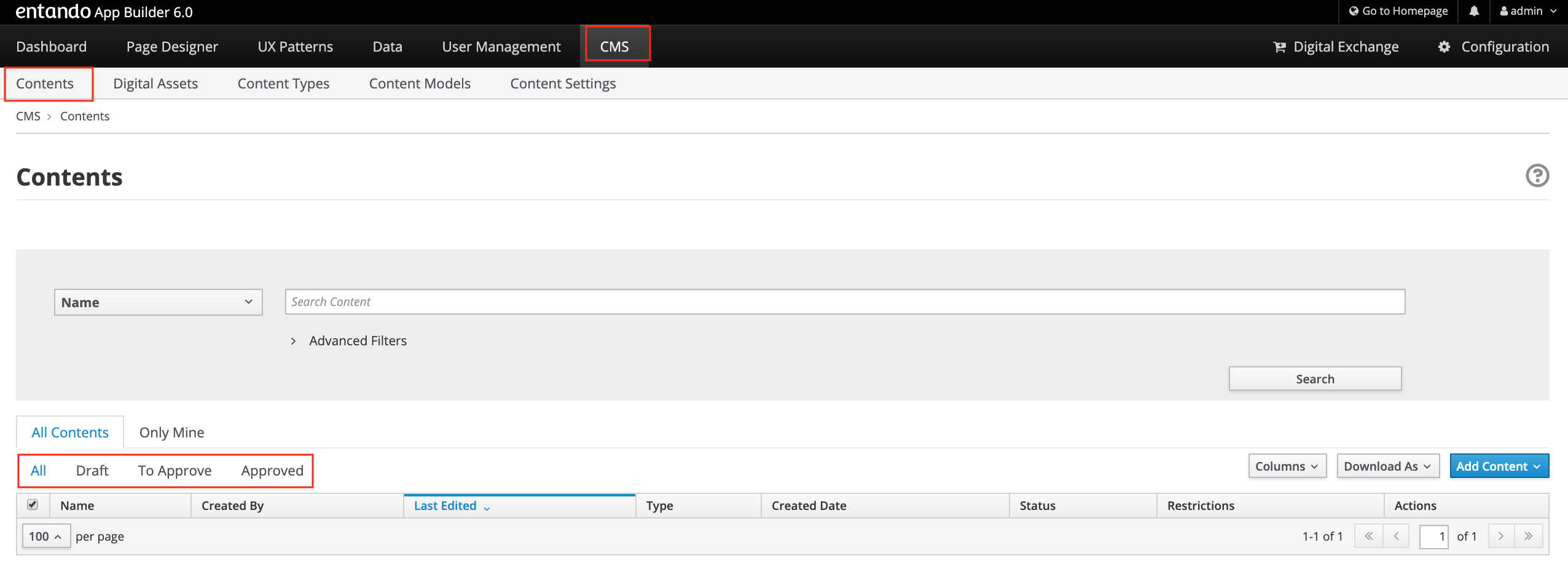Open the Columns dropdown
Viewport: 1568px width, 580px height.
click(1287, 466)
